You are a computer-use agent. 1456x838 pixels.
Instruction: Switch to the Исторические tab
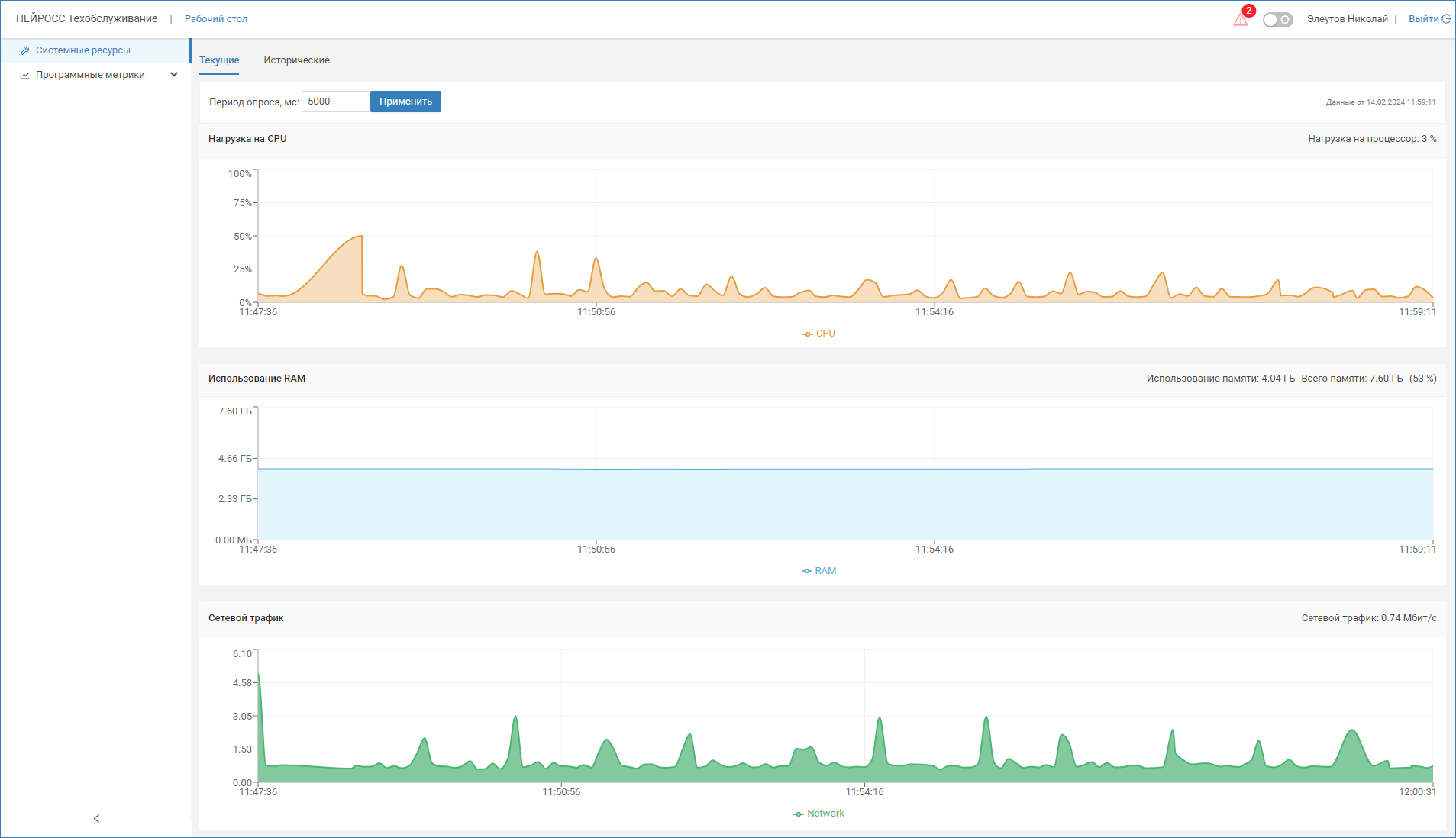(297, 60)
